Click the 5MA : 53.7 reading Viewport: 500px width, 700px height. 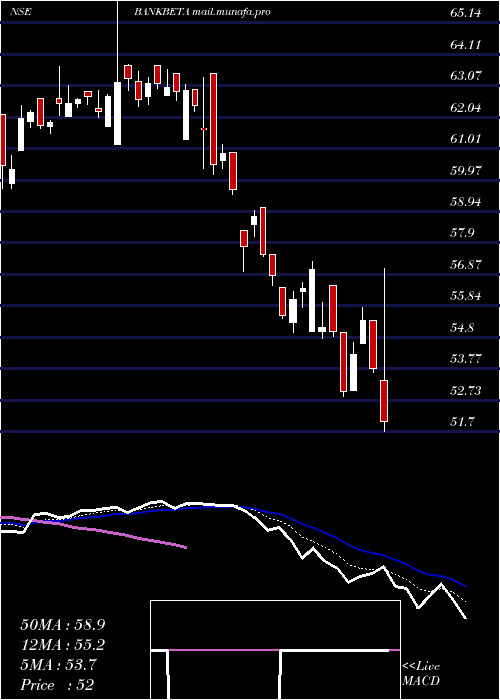tap(59, 665)
